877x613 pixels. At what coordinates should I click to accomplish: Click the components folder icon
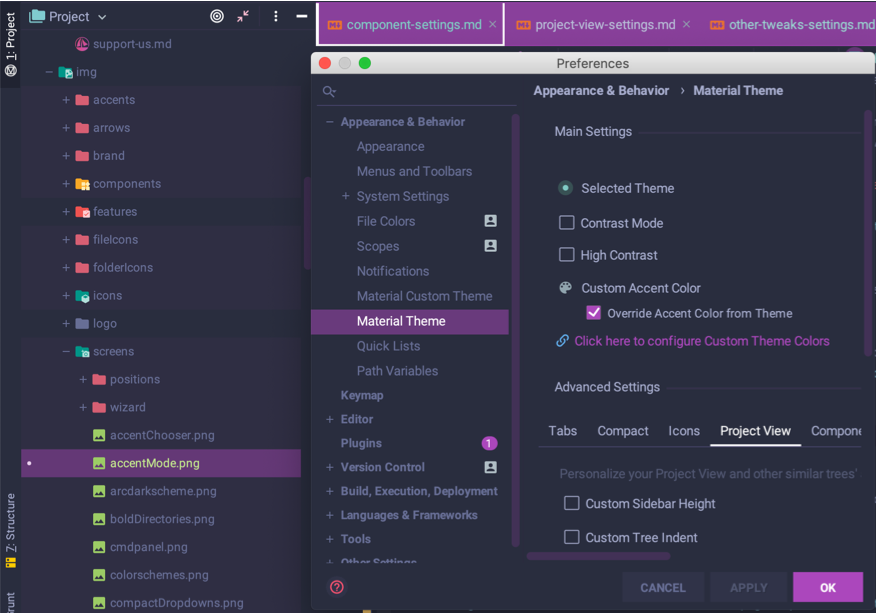tap(82, 184)
